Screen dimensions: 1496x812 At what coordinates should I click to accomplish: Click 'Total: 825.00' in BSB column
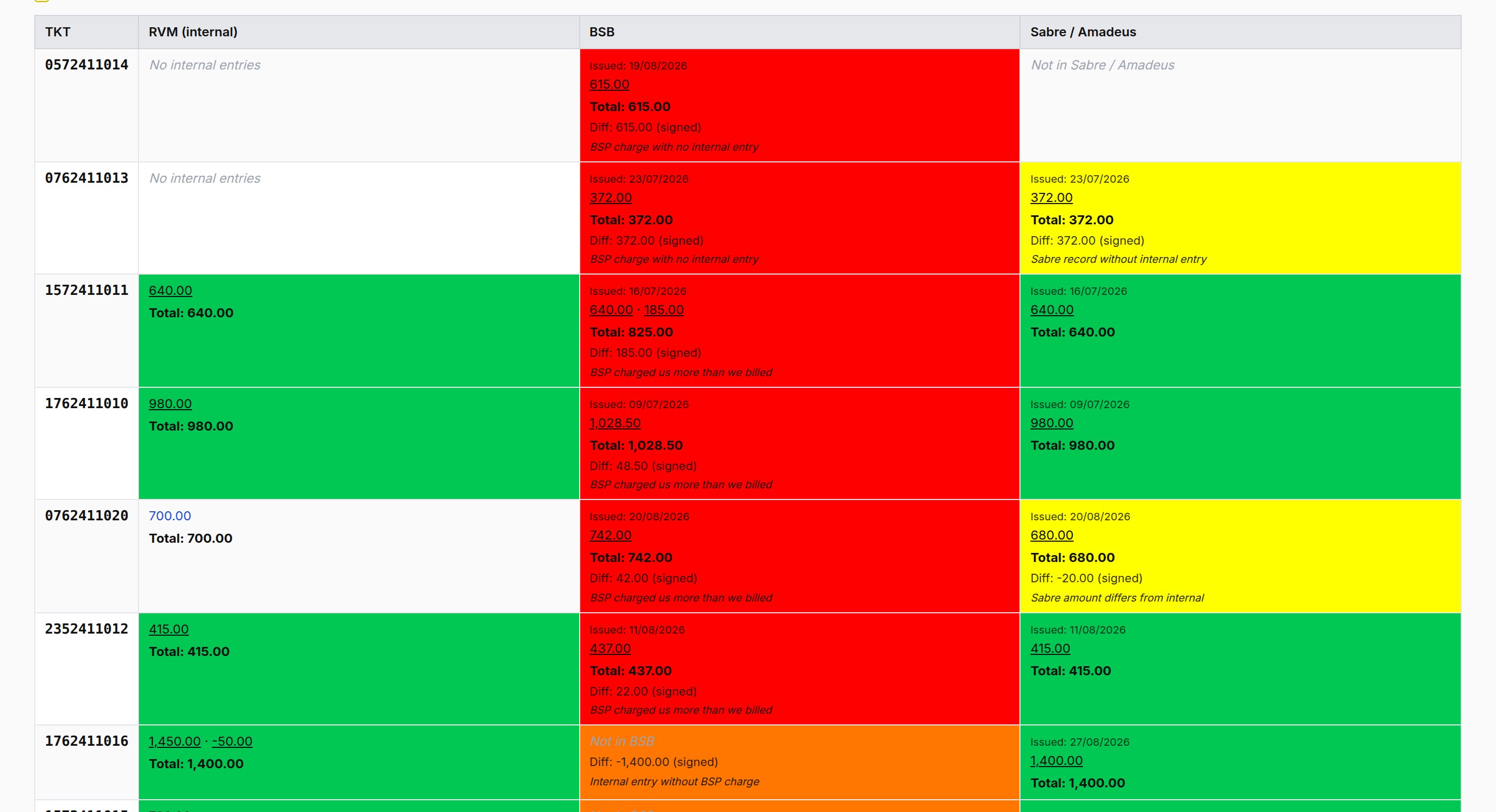pyautogui.click(x=632, y=332)
